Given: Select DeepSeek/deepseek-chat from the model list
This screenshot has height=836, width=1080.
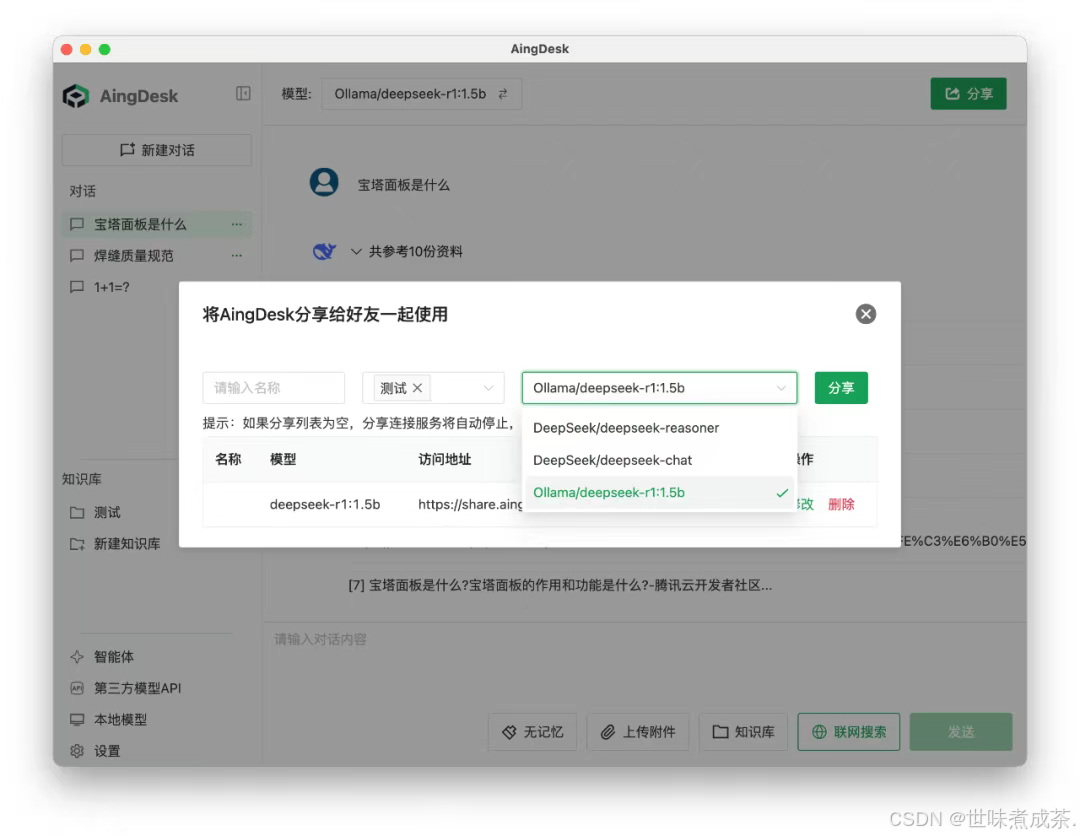Looking at the screenshot, I should pos(659,460).
